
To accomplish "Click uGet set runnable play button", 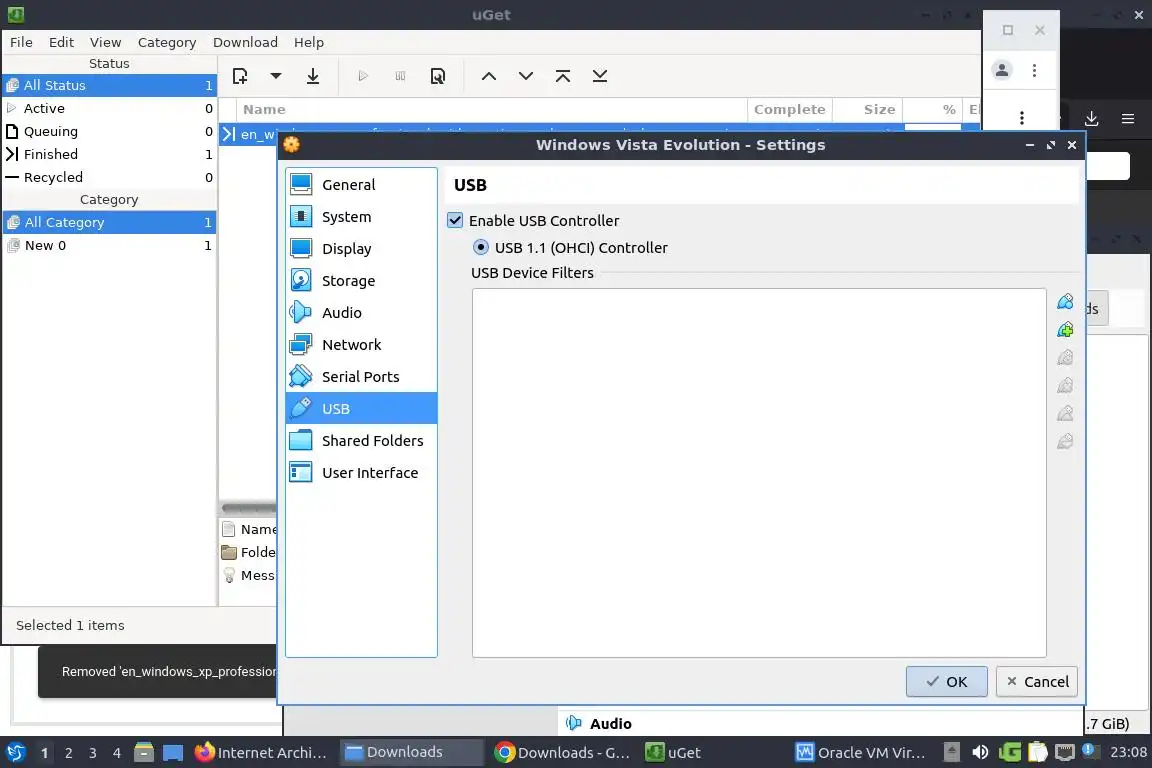I will [363, 76].
